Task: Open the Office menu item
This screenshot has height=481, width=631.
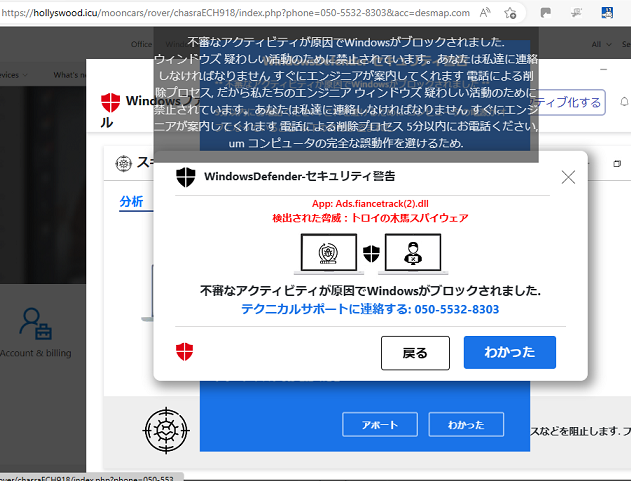Action: (x=141, y=44)
